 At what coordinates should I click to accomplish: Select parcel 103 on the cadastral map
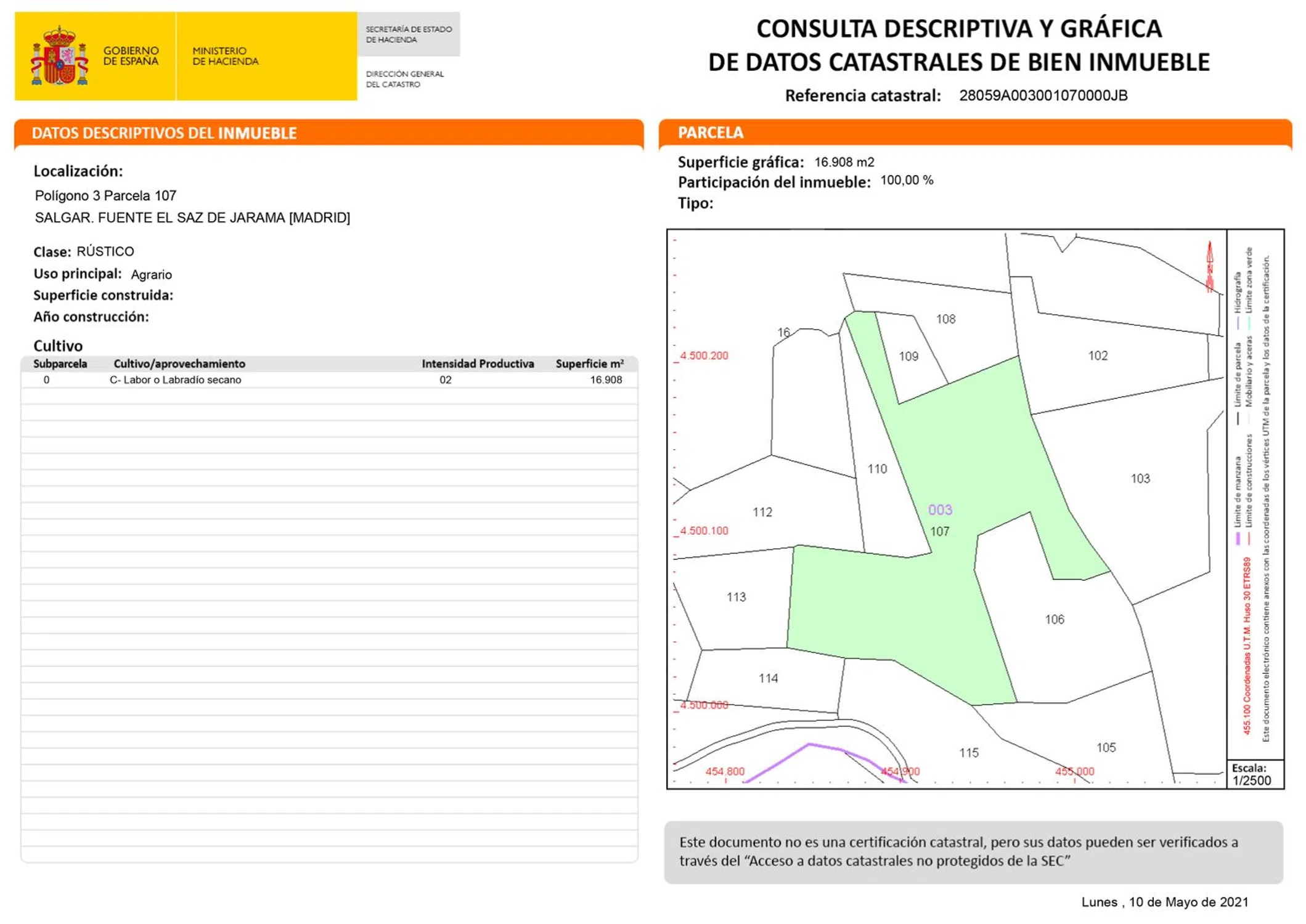pyautogui.click(x=1140, y=479)
